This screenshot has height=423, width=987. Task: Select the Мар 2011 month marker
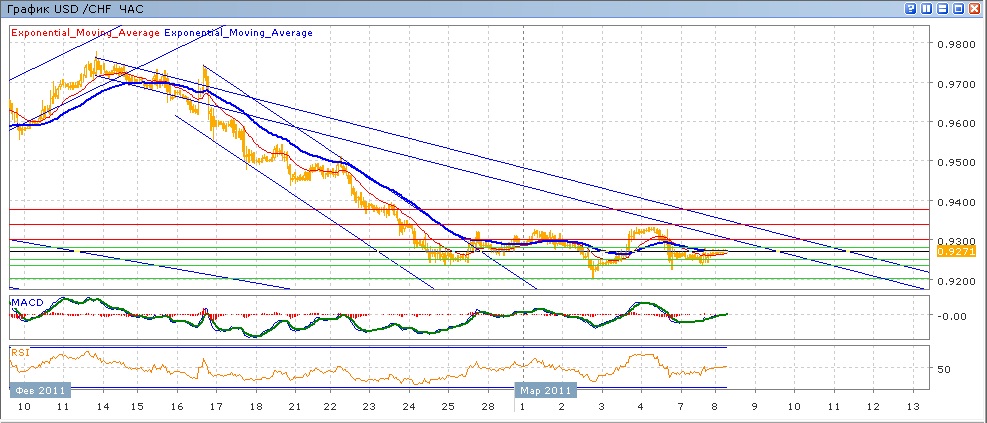click(546, 390)
